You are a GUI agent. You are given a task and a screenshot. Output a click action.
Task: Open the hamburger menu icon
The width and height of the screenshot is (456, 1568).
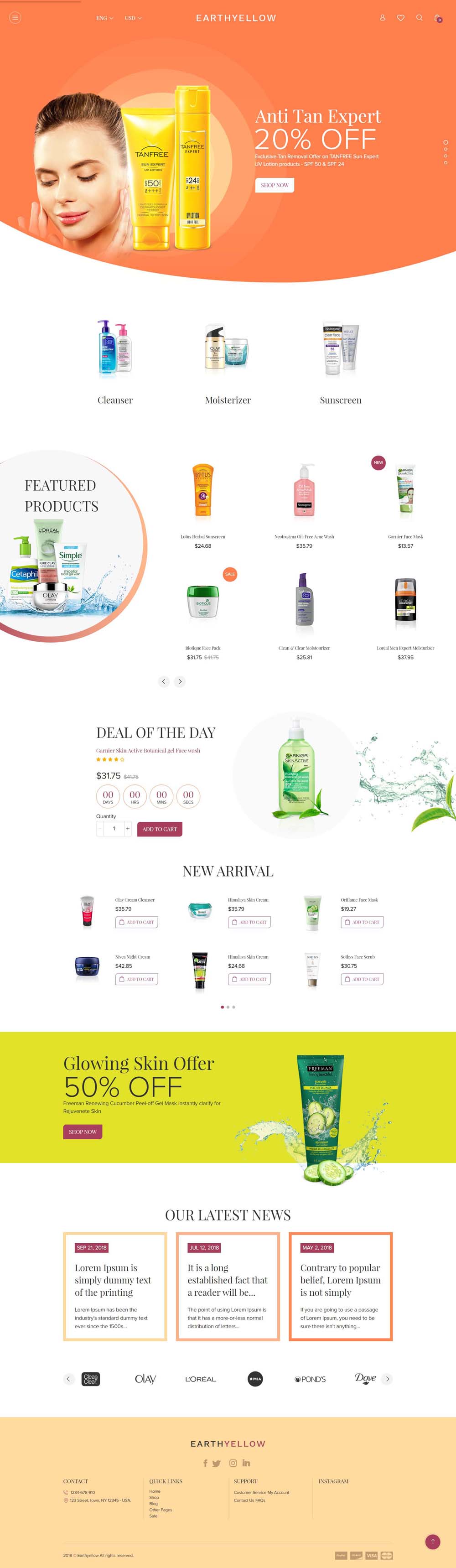tap(15, 18)
